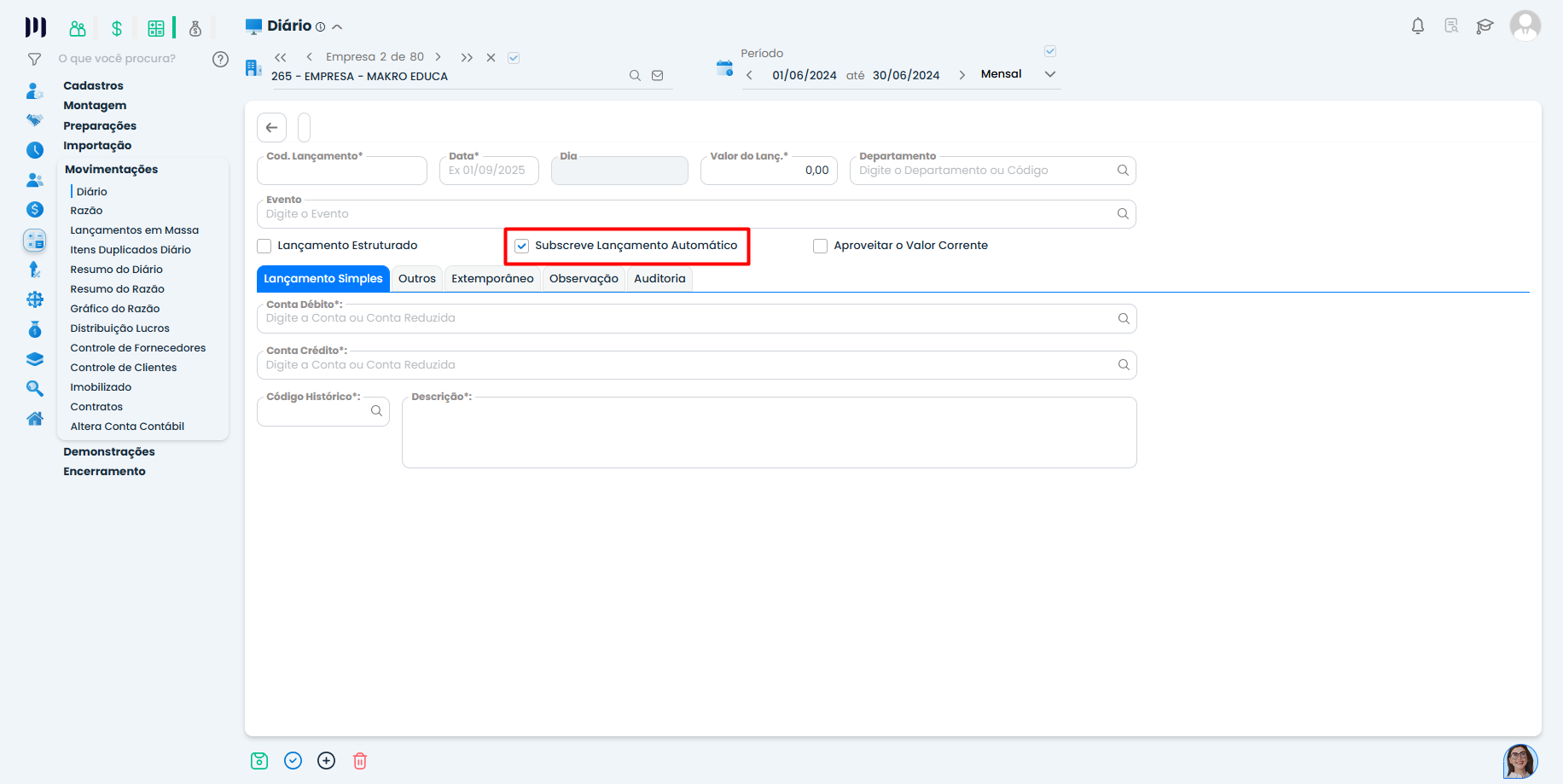Click the plus circle add-new icon
Viewport: 1563px width, 784px height.
pos(326,761)
